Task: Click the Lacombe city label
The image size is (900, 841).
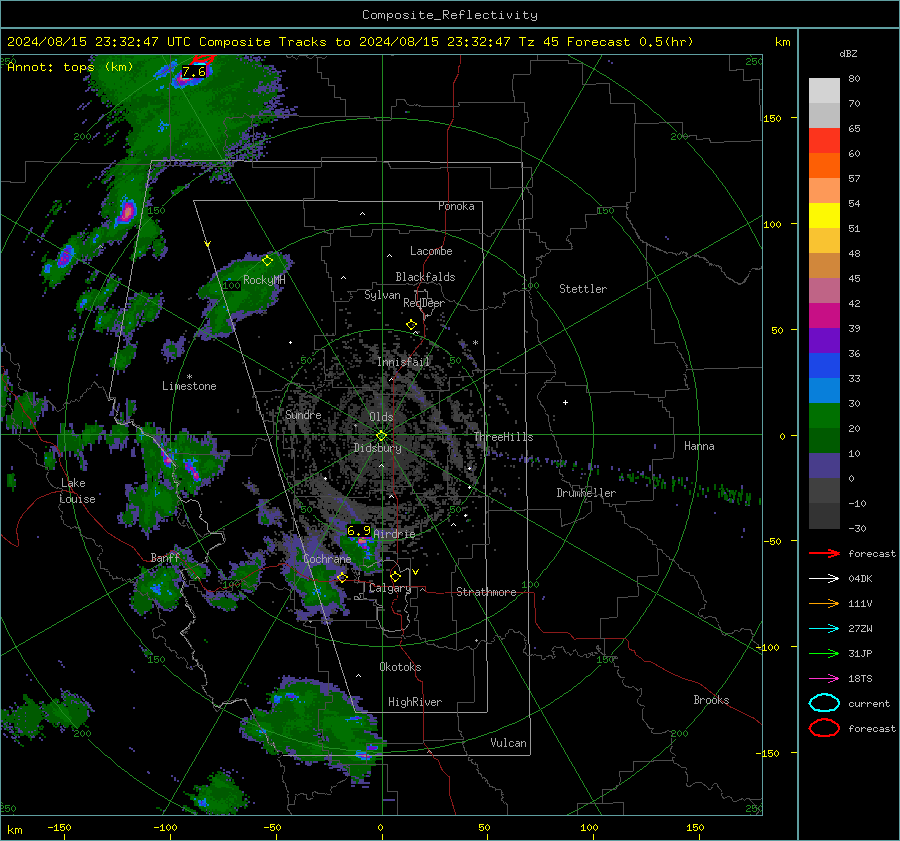Action: tap(431, 251)
